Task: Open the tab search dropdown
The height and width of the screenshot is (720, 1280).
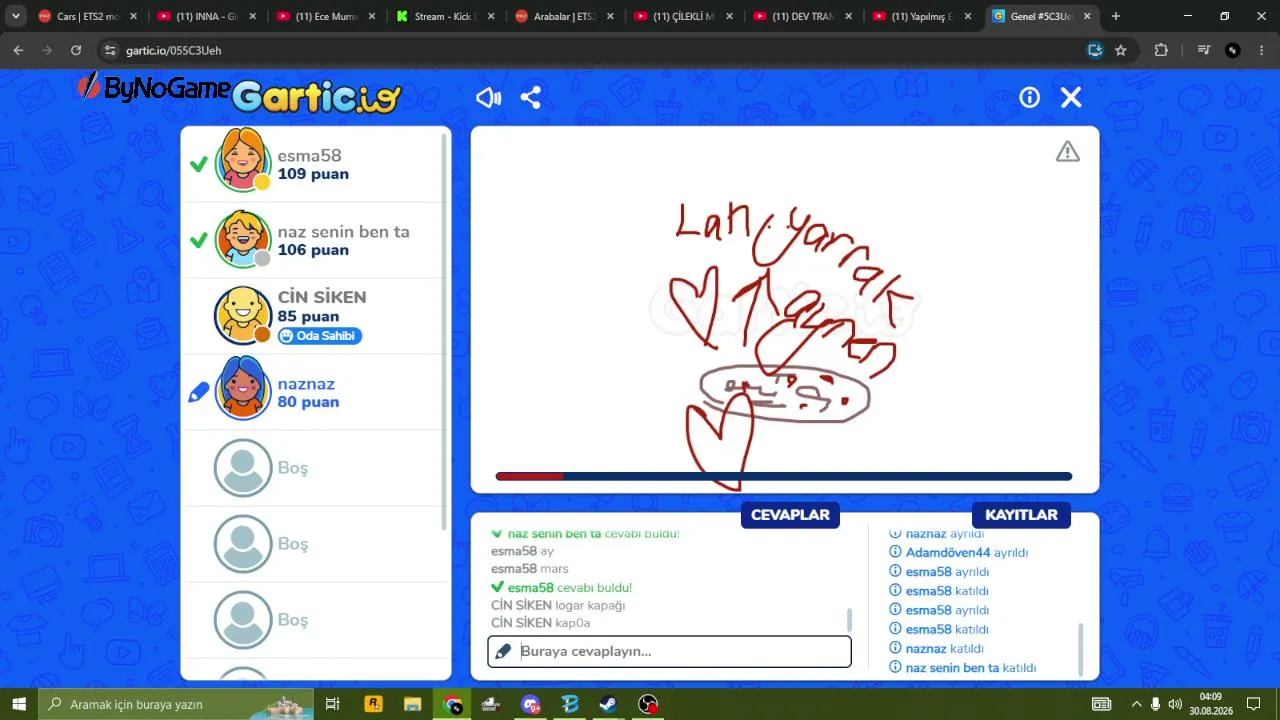Action: 15,16
